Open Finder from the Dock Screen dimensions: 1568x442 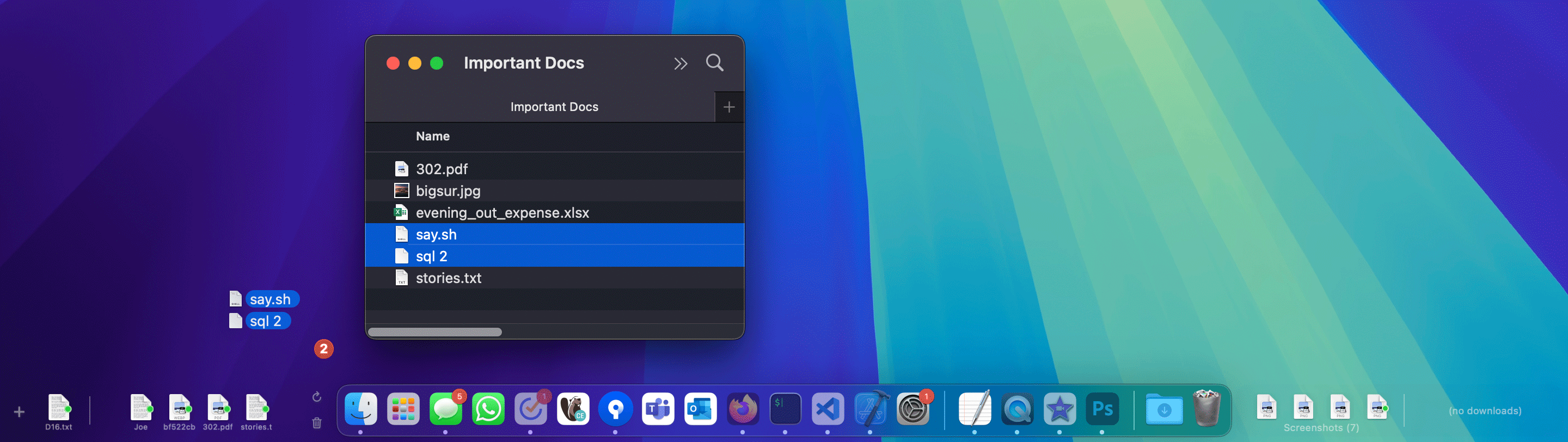[x=360, y=408]
